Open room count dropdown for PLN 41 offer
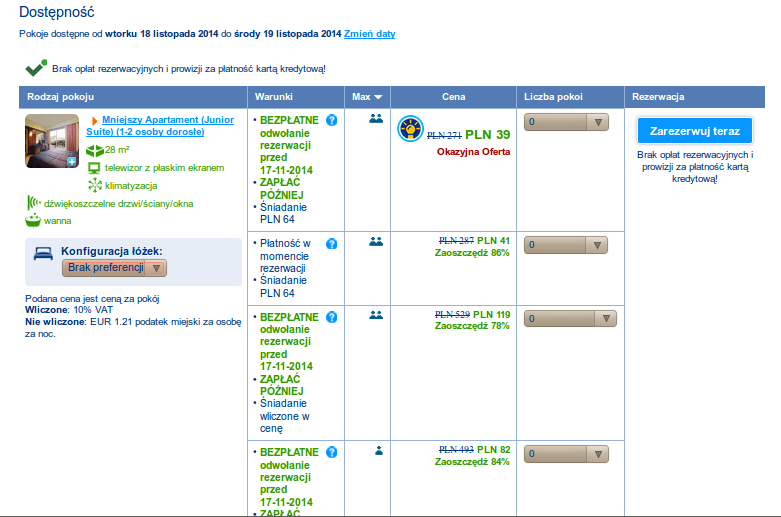The height and width of the screenshot is (517, 781). point(566,245)
